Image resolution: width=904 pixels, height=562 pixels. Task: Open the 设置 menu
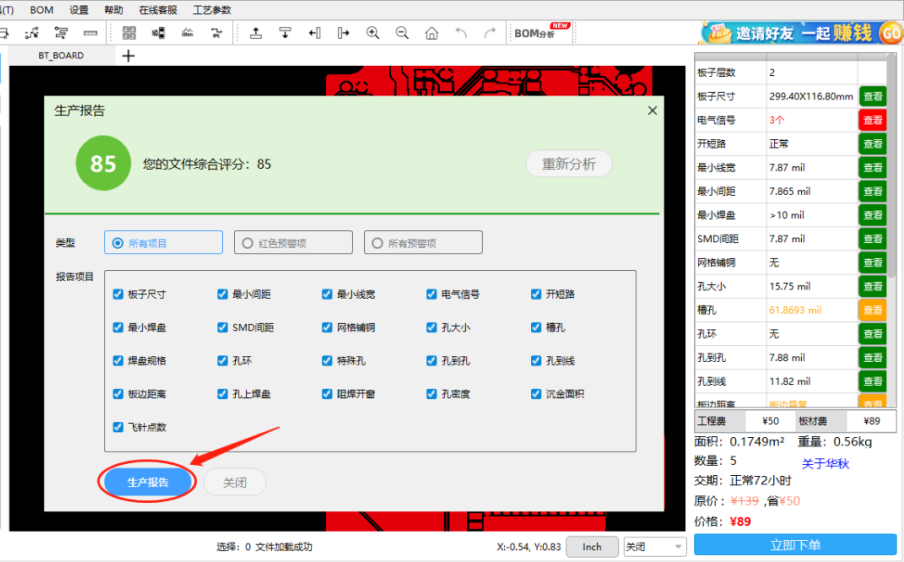pyautogui.click(x=79, y=10)
